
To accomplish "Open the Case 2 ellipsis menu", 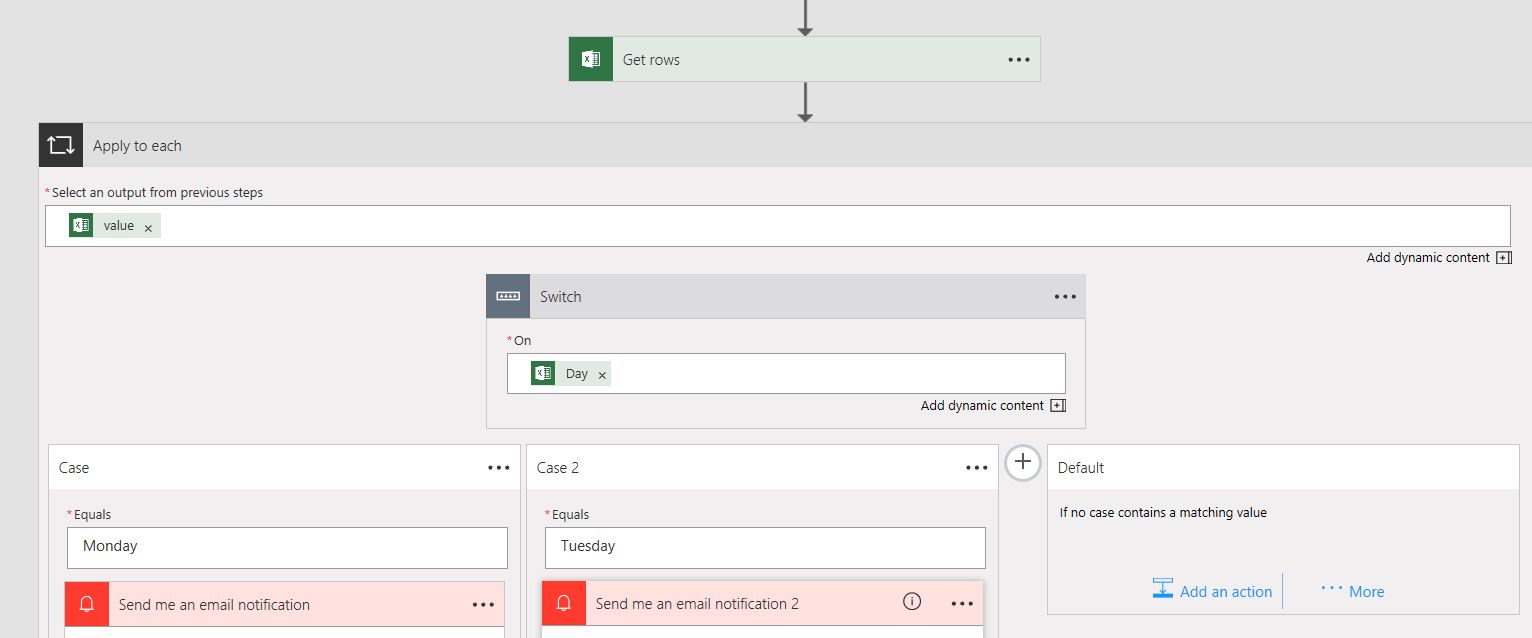I will tap(977, 468).
